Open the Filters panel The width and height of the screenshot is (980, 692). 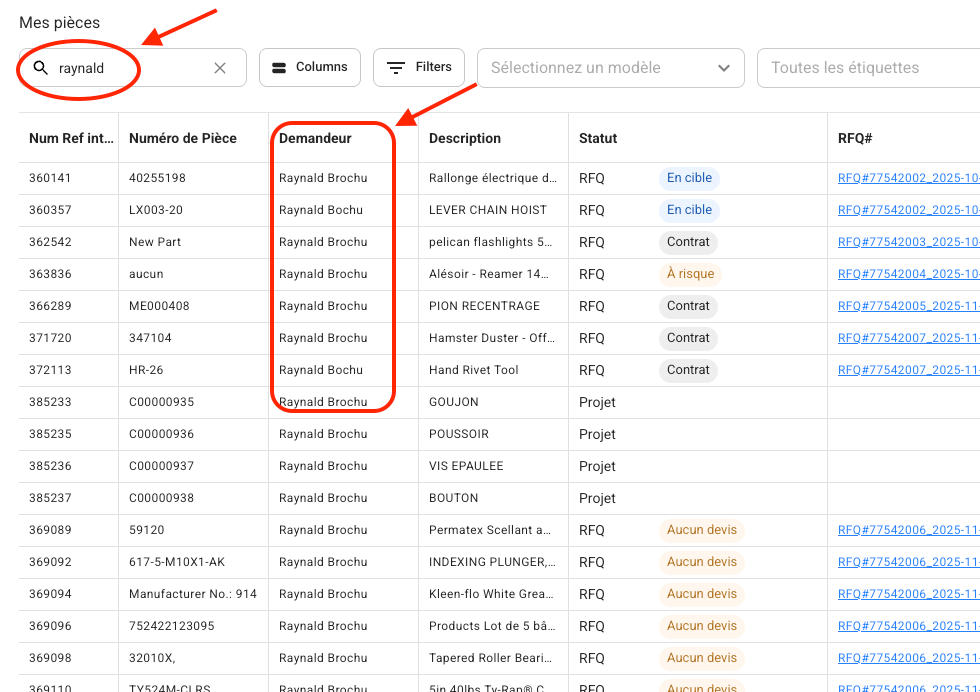(x=419, y=67)
